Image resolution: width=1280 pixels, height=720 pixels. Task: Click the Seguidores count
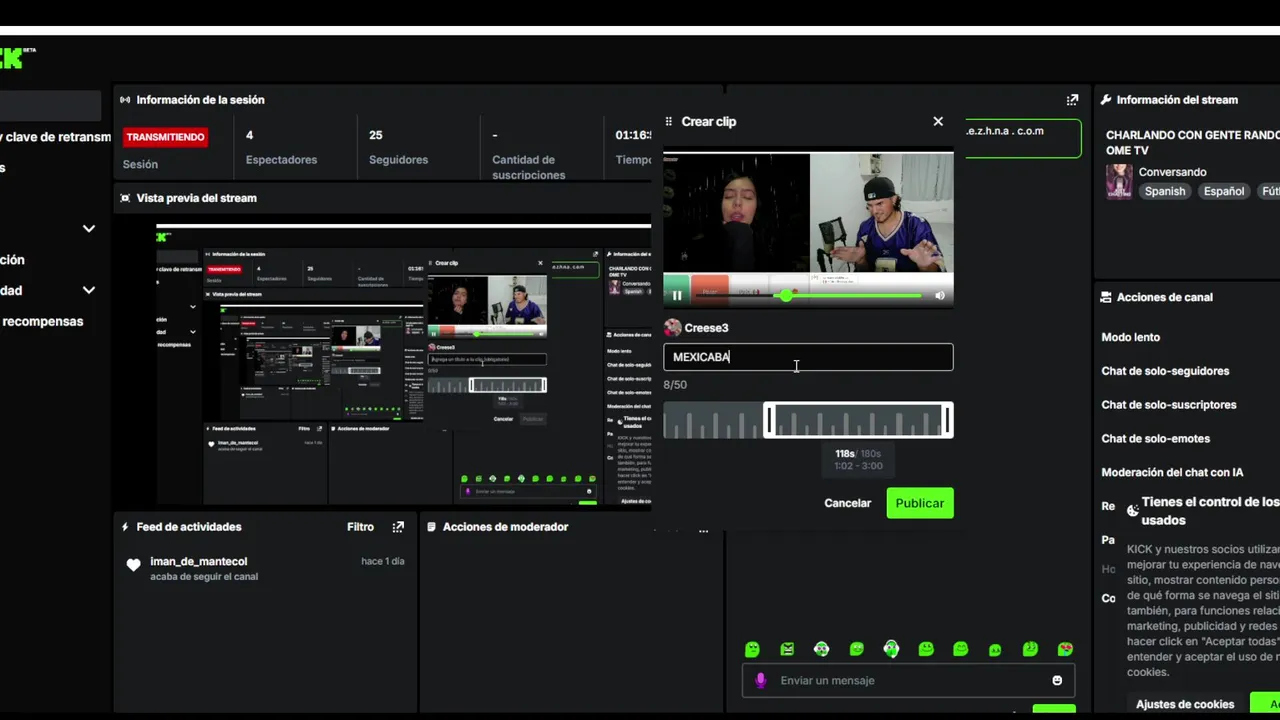pyautogui.click(x=376, y=135)
